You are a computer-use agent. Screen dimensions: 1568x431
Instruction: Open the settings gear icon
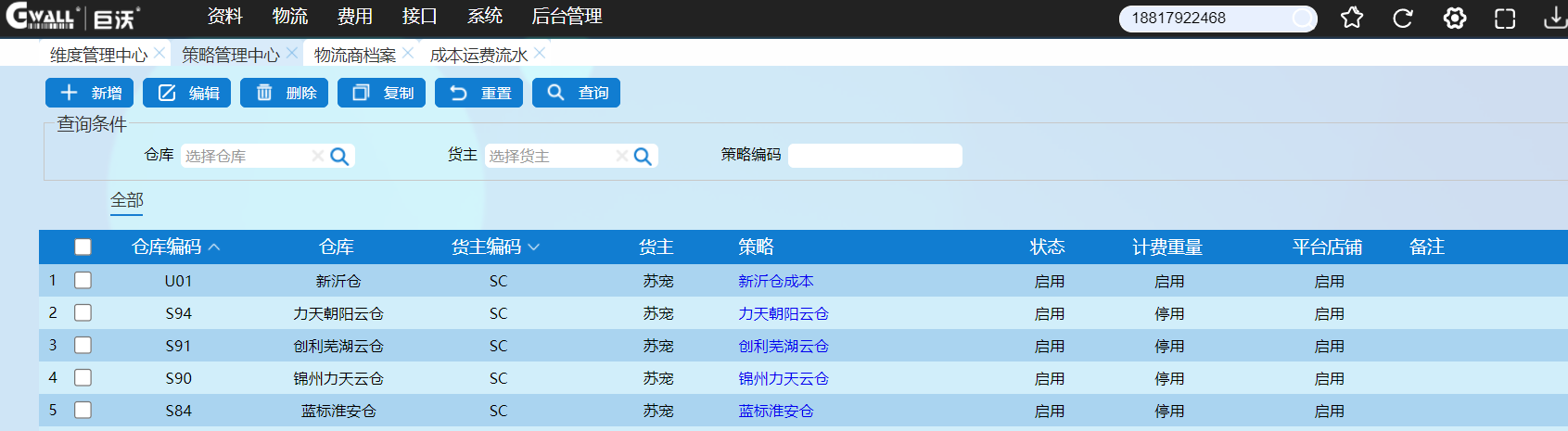click(1455, 18)
